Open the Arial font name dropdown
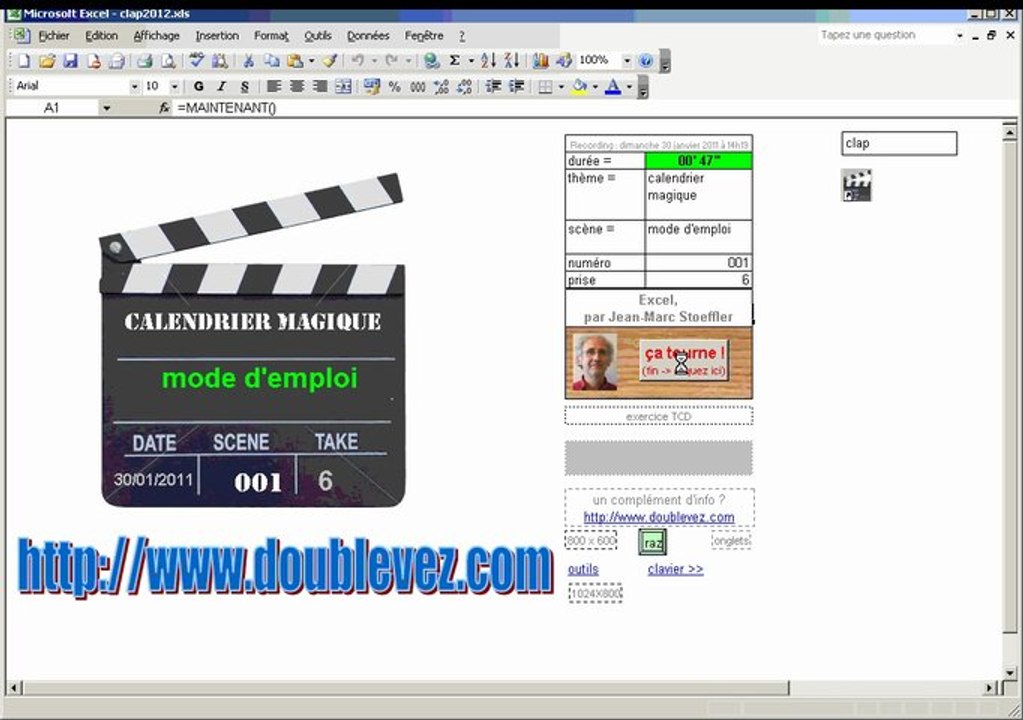Viewport: 1023px width, 720px height. [134, 86]
